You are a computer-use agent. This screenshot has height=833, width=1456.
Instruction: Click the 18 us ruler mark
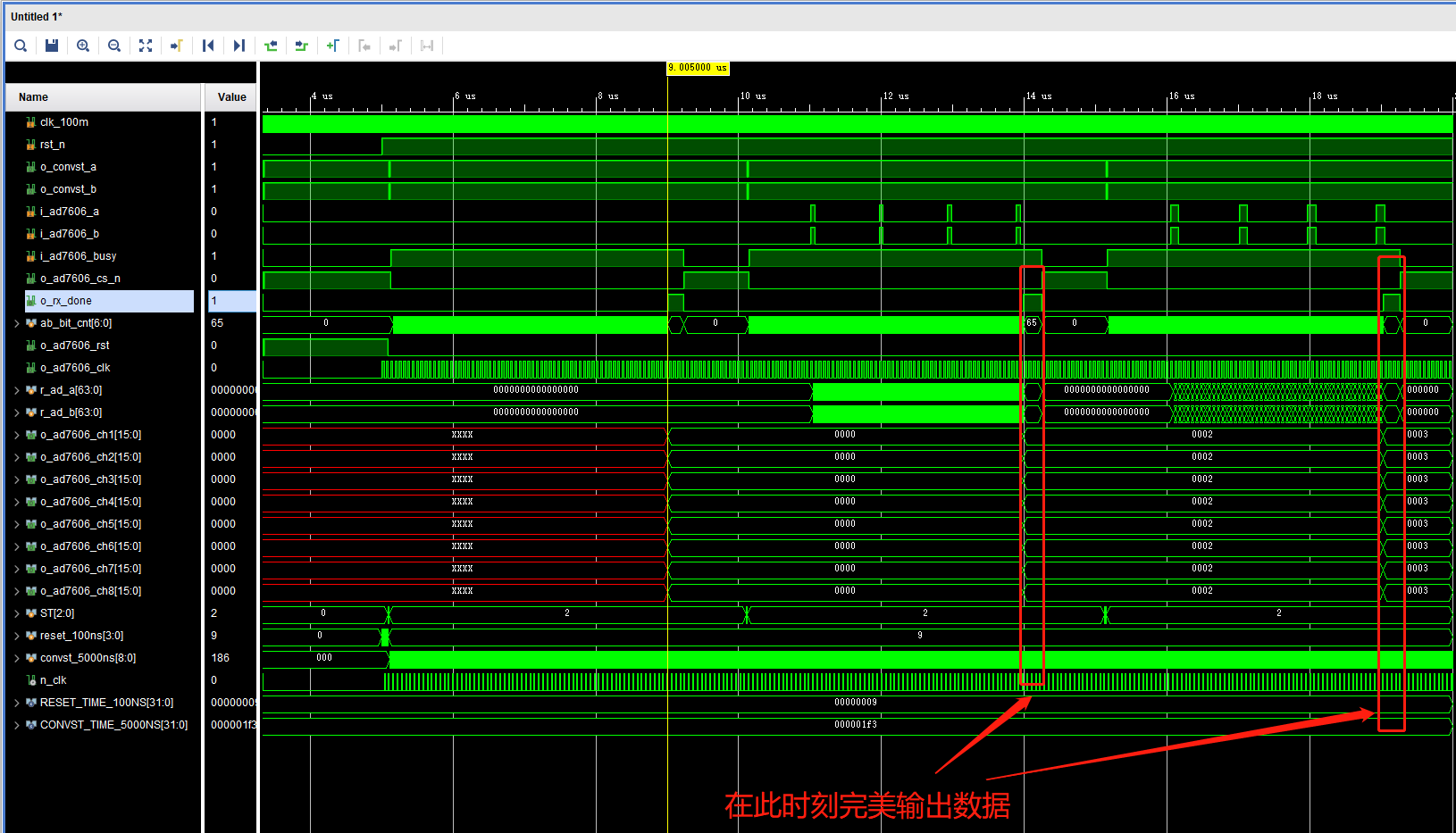pyautogui.click(x=1325, y=96)
